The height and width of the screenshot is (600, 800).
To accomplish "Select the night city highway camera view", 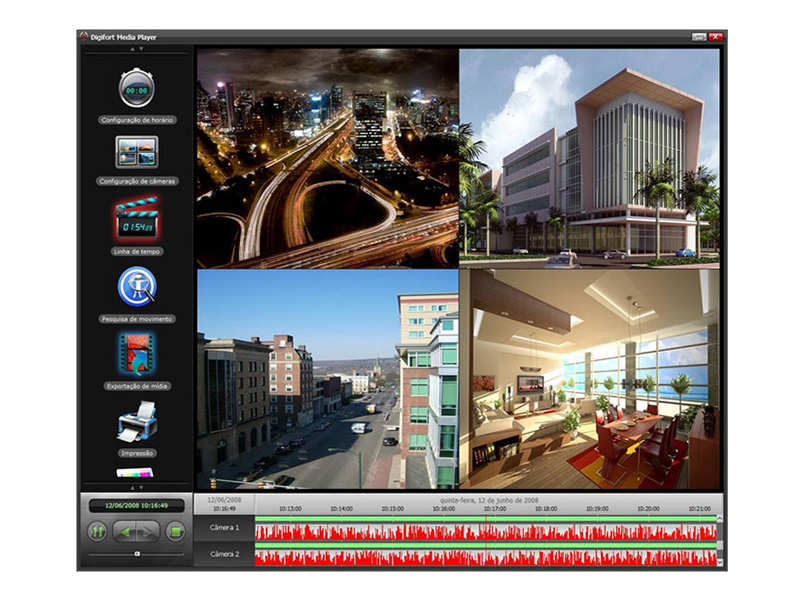I will tap(326, 158).
